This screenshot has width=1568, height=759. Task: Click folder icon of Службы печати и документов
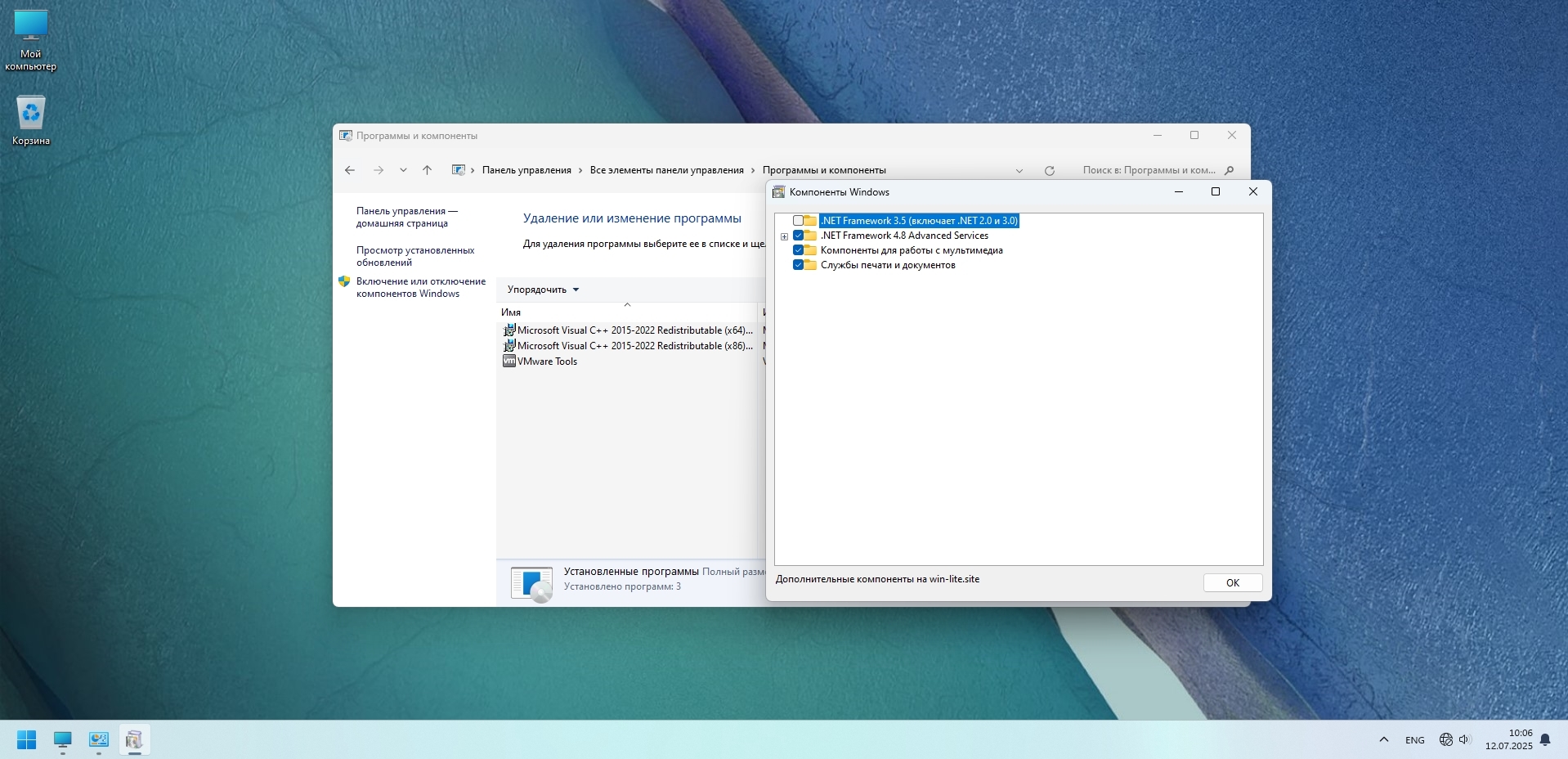(810, 265)
